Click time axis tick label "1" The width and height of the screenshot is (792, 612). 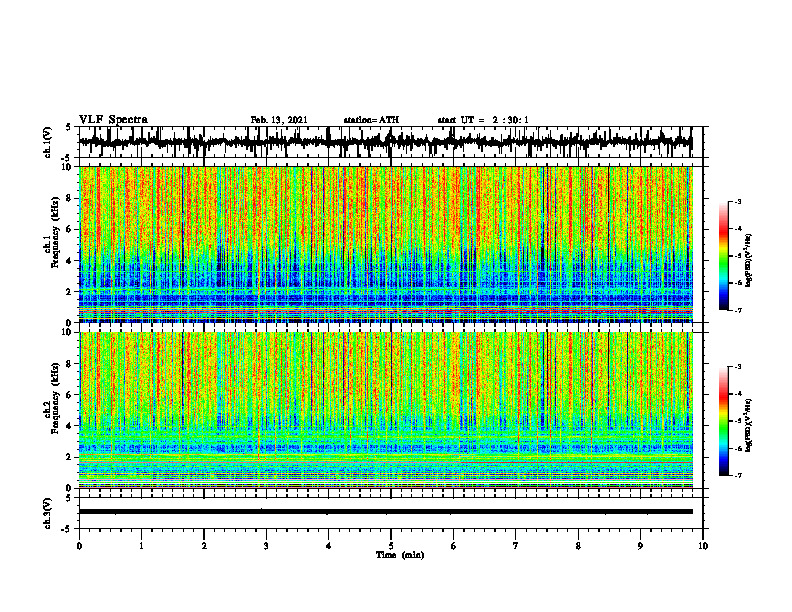(141, 546)
